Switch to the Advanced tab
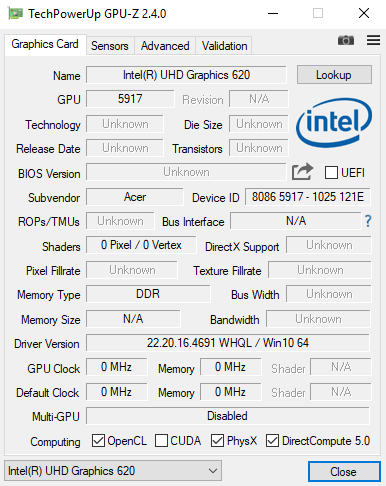 165,46
